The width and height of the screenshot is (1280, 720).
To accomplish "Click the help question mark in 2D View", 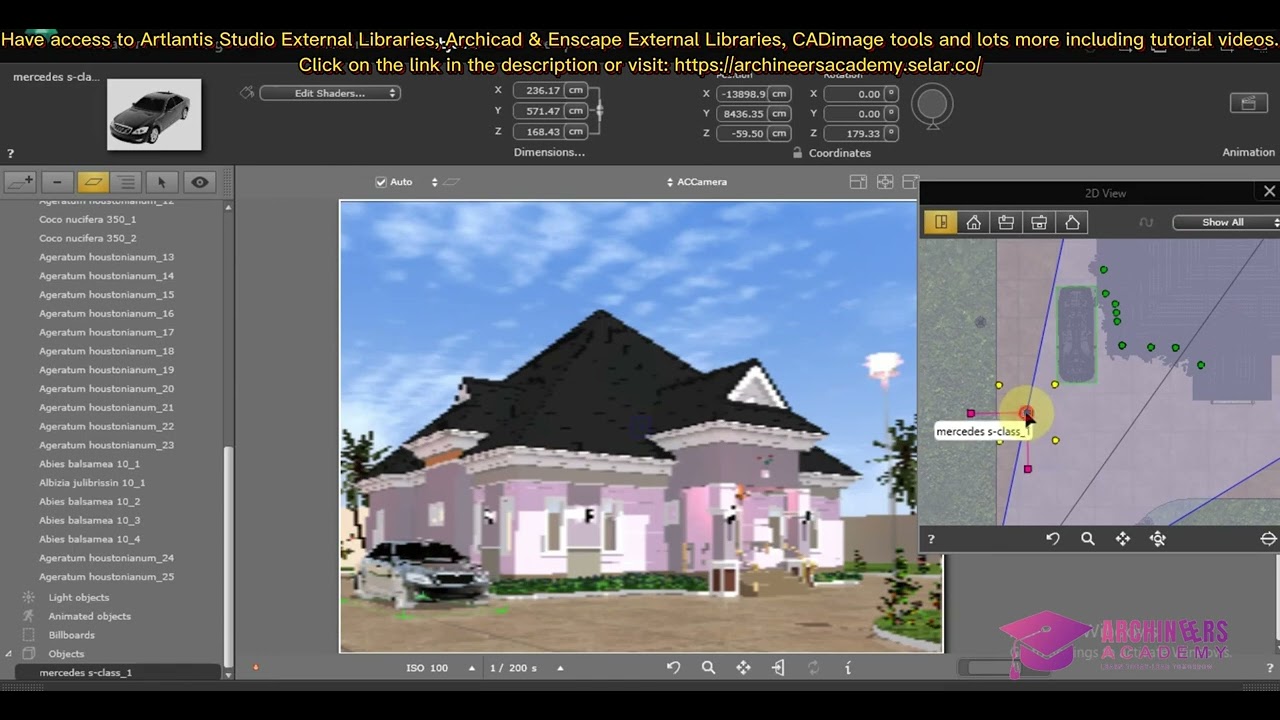I will [931, 539].
